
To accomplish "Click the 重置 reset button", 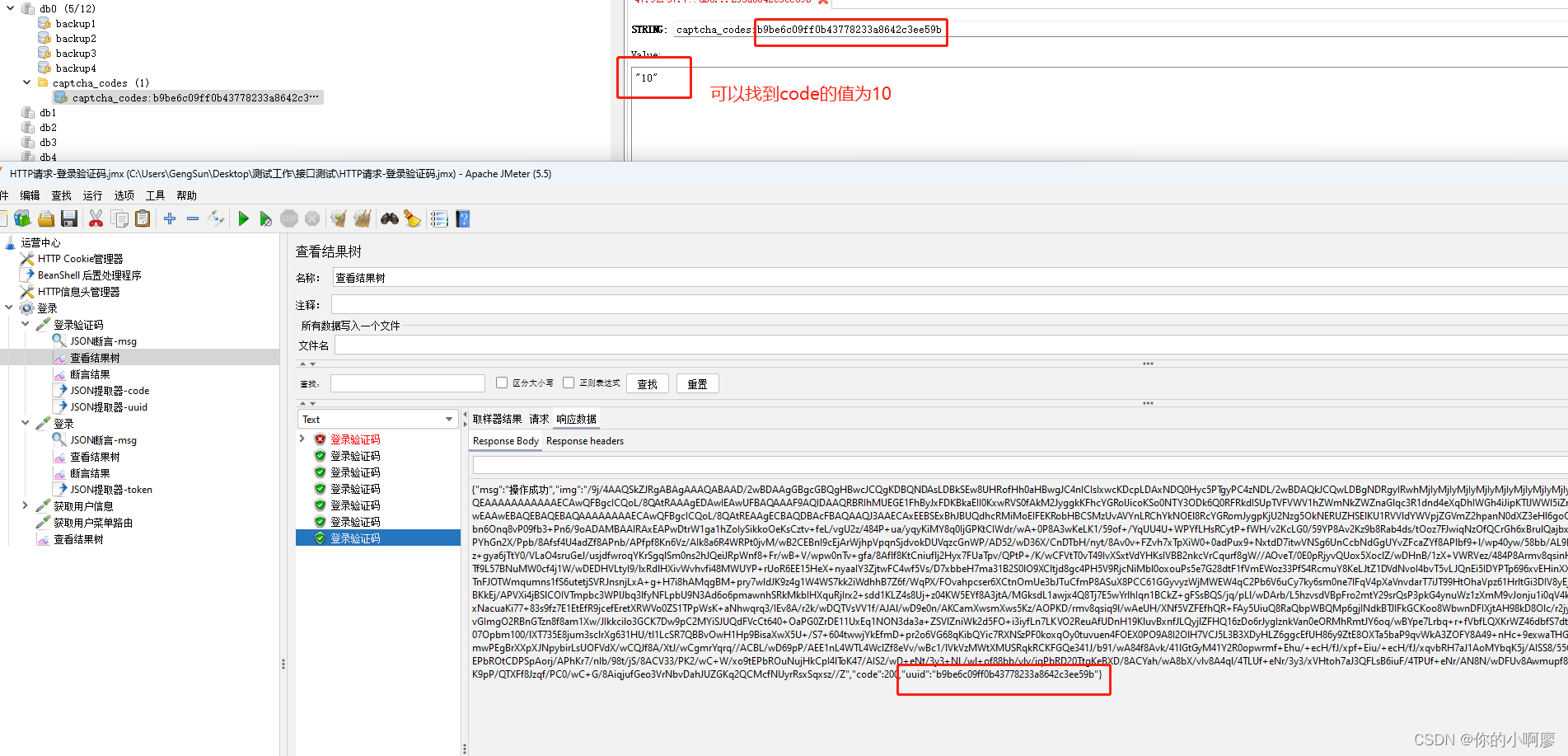I will (697, 383).
